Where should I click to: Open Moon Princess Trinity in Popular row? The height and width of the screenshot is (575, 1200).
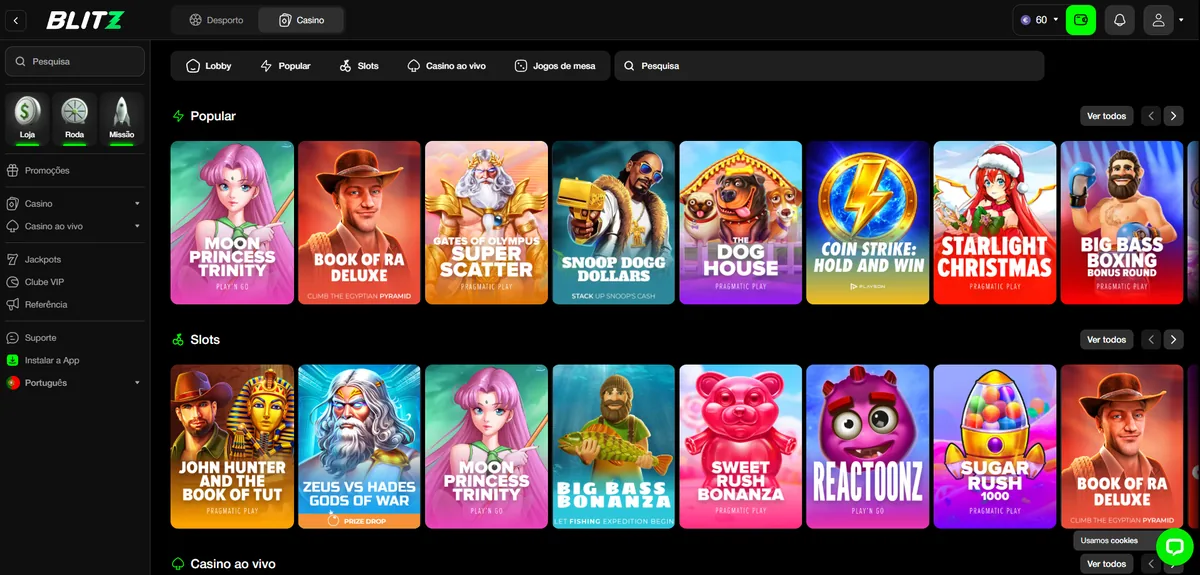point(232,222)
